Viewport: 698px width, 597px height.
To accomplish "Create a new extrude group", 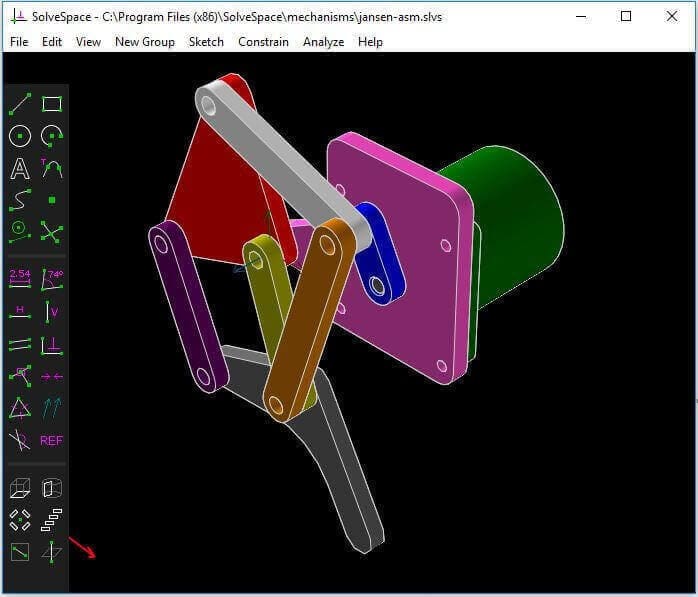I will click(20, 488).
